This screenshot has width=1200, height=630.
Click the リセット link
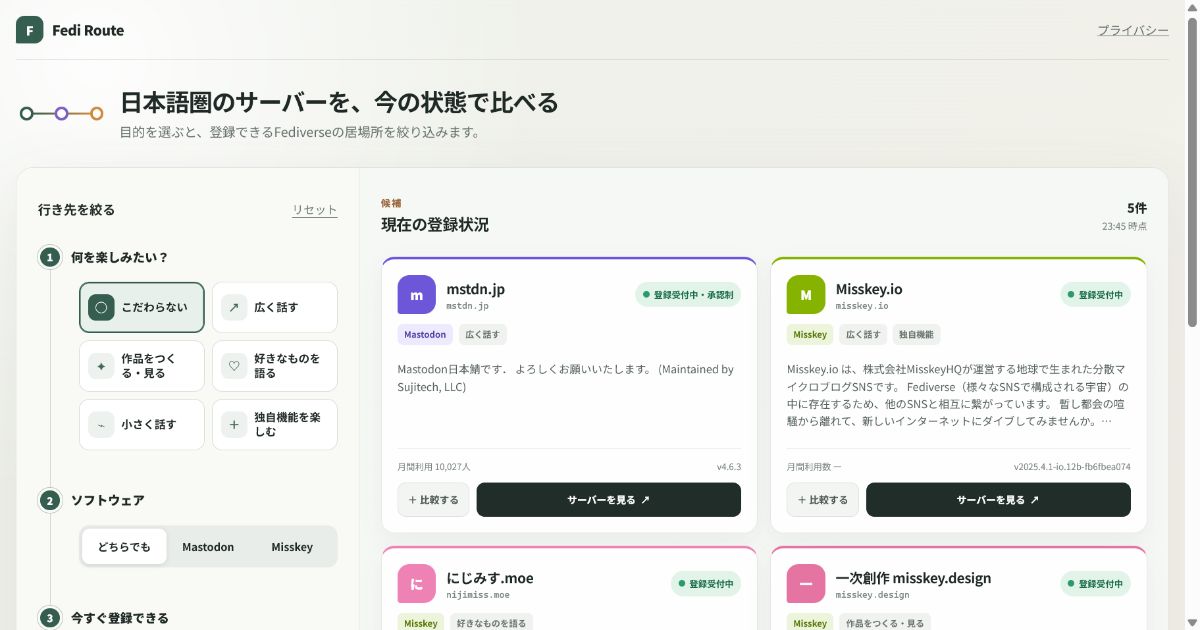[x=315, y=210]
